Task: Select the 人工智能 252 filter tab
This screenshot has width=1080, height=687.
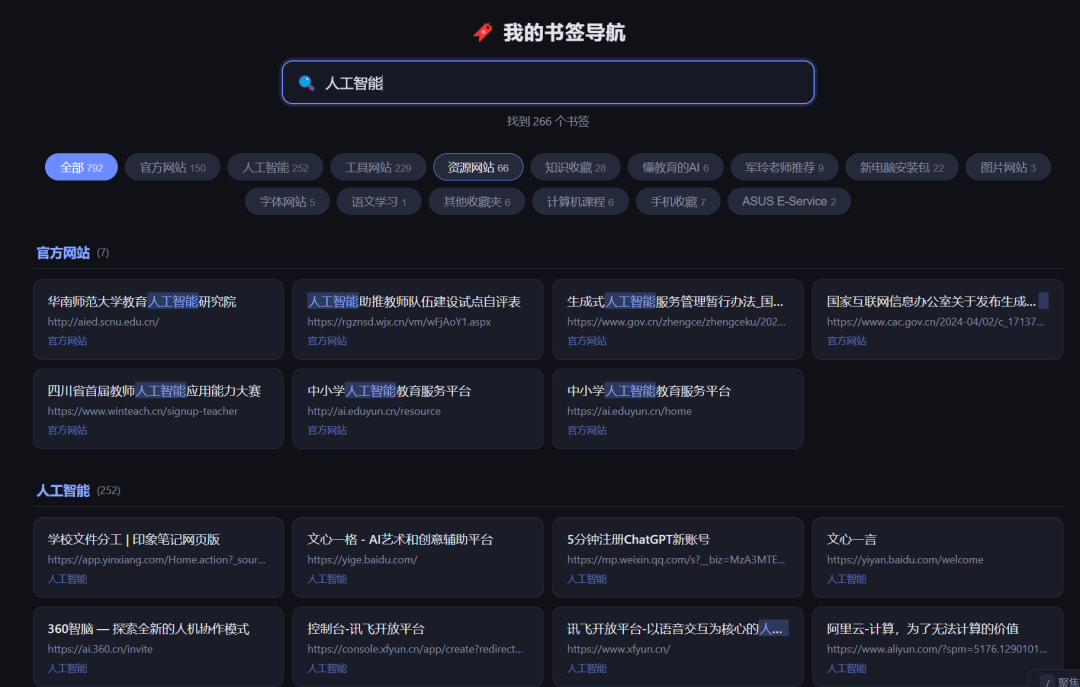Action: [x=275, y=167]
